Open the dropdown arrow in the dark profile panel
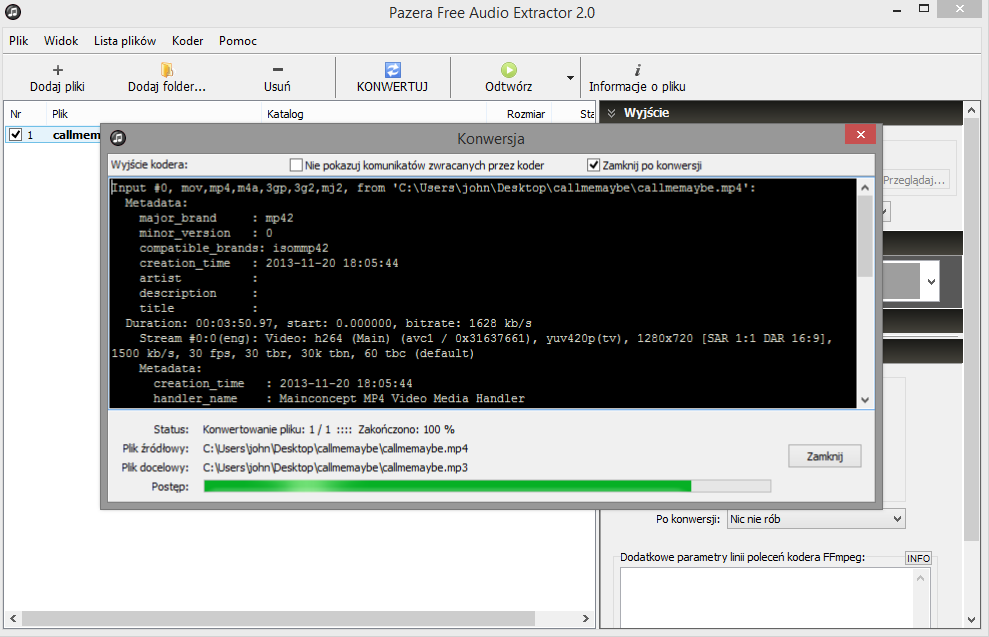Screen dimensions: 989x637 pos(932,282)
